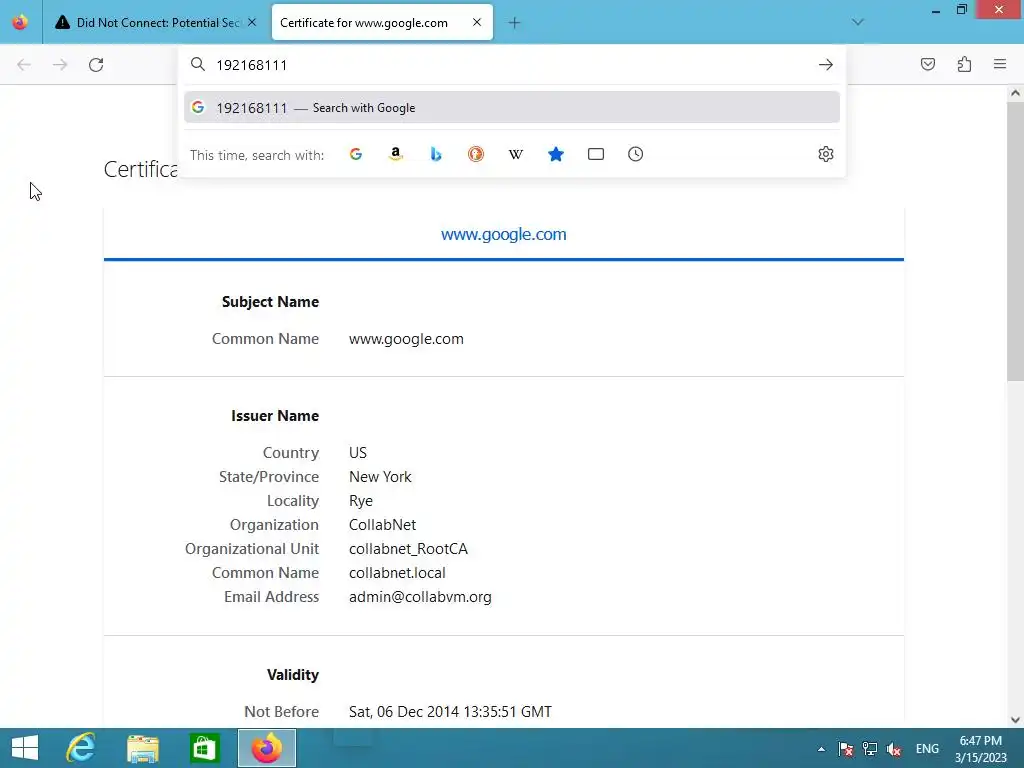This screenshot has width=1024, height=768.
Task: Click the Locality value Rye
Action: coord(360,501)
